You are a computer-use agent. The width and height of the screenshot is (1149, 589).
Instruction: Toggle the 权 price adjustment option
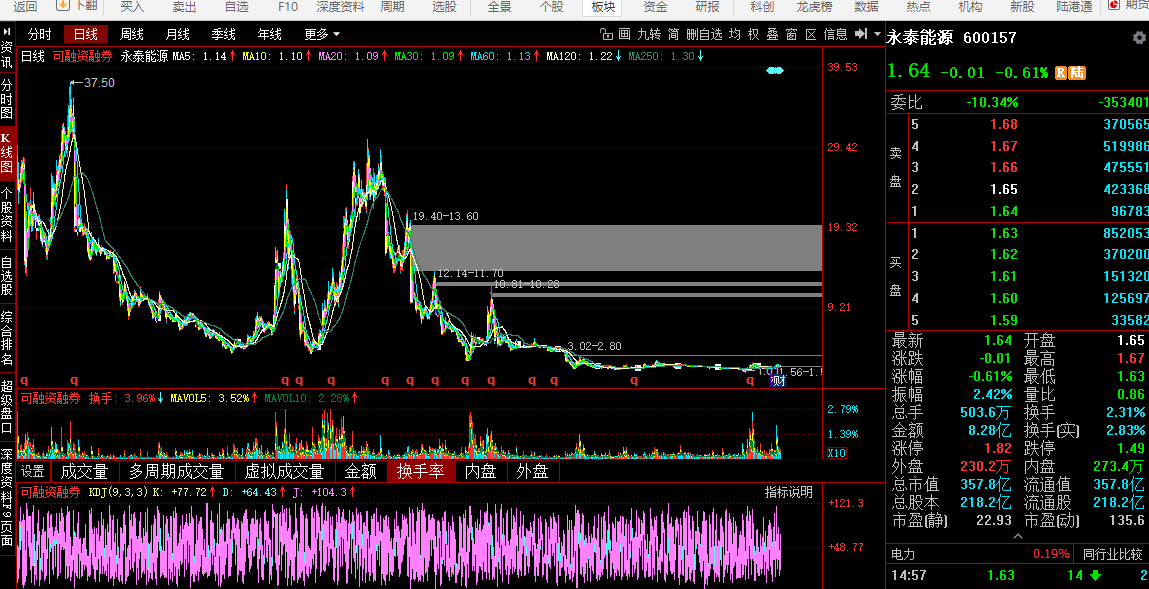(753, 34)
